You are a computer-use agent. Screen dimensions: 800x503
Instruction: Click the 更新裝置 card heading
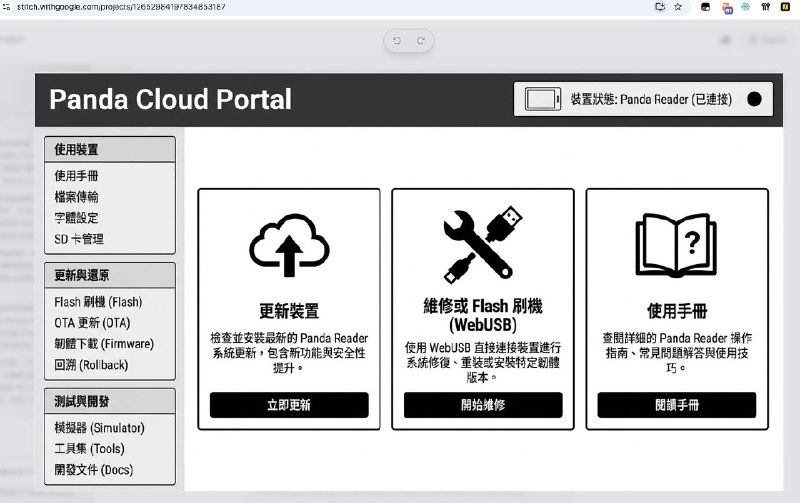pos(289,311)
